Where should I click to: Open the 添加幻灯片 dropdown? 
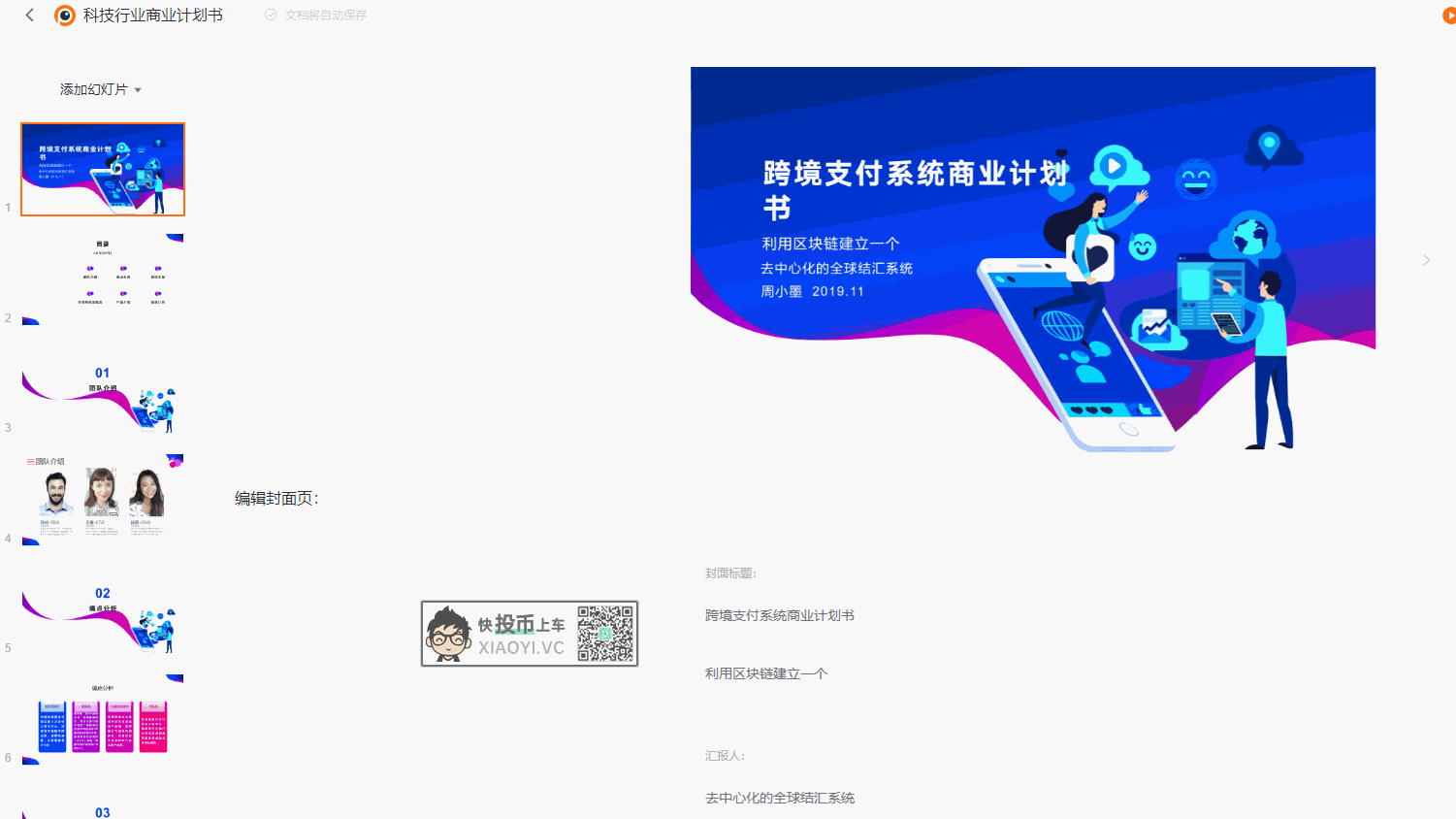click(101, 89)
